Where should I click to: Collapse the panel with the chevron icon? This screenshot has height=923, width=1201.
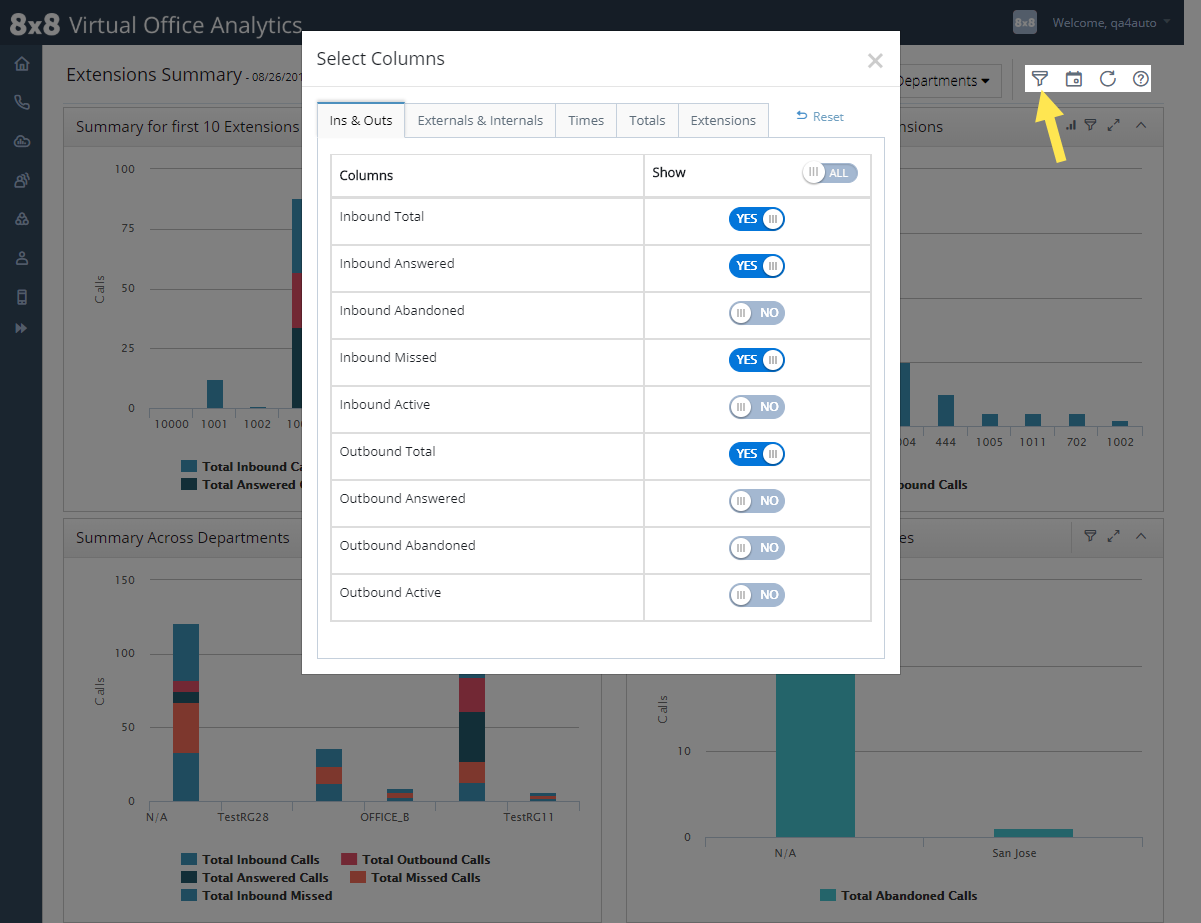pyautogui.click(x=1141, y=125)
